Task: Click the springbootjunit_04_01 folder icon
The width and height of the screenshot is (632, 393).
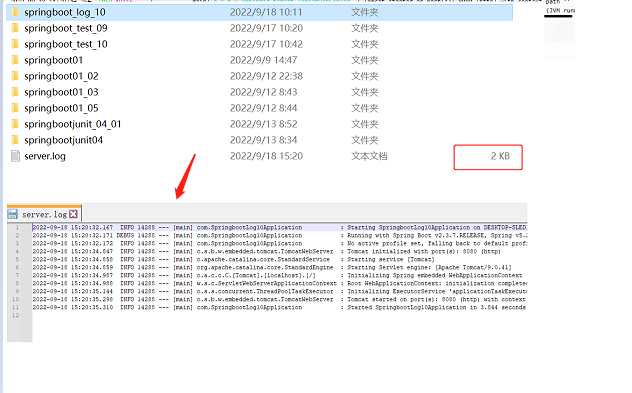Action: point(15,124)
